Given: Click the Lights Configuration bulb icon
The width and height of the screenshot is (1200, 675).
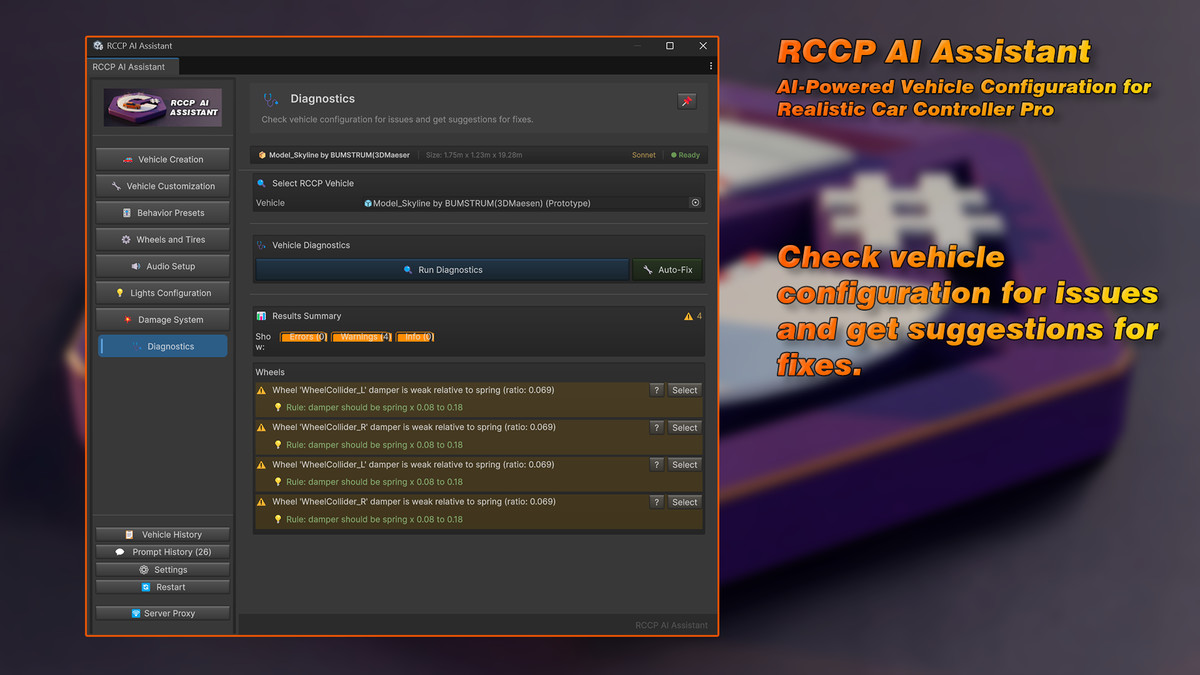Looking at the screenshot, I should [120, 292].
